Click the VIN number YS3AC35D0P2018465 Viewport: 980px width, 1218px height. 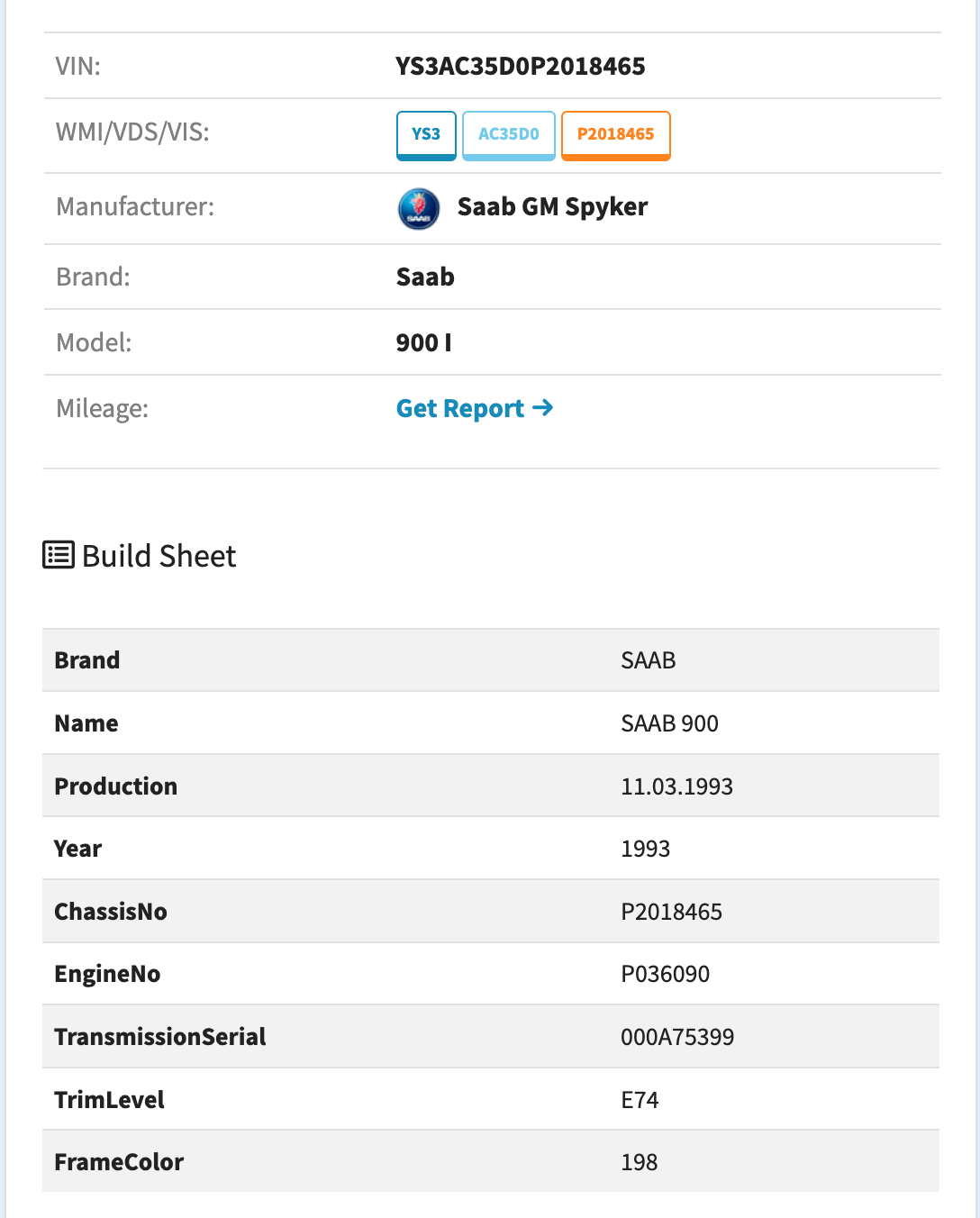(x=521, y=66)
